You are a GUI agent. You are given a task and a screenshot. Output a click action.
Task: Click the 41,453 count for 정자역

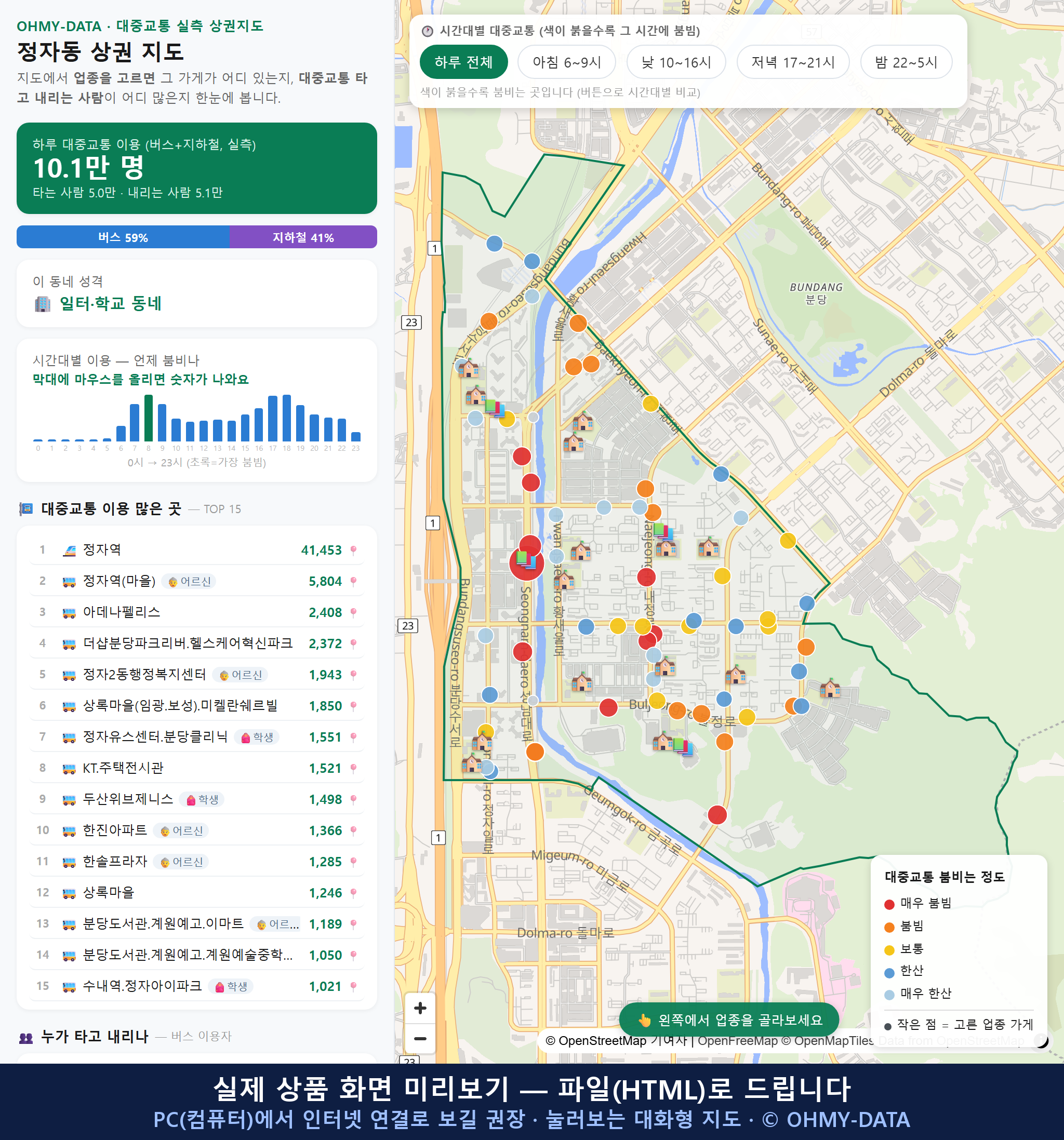321,551
